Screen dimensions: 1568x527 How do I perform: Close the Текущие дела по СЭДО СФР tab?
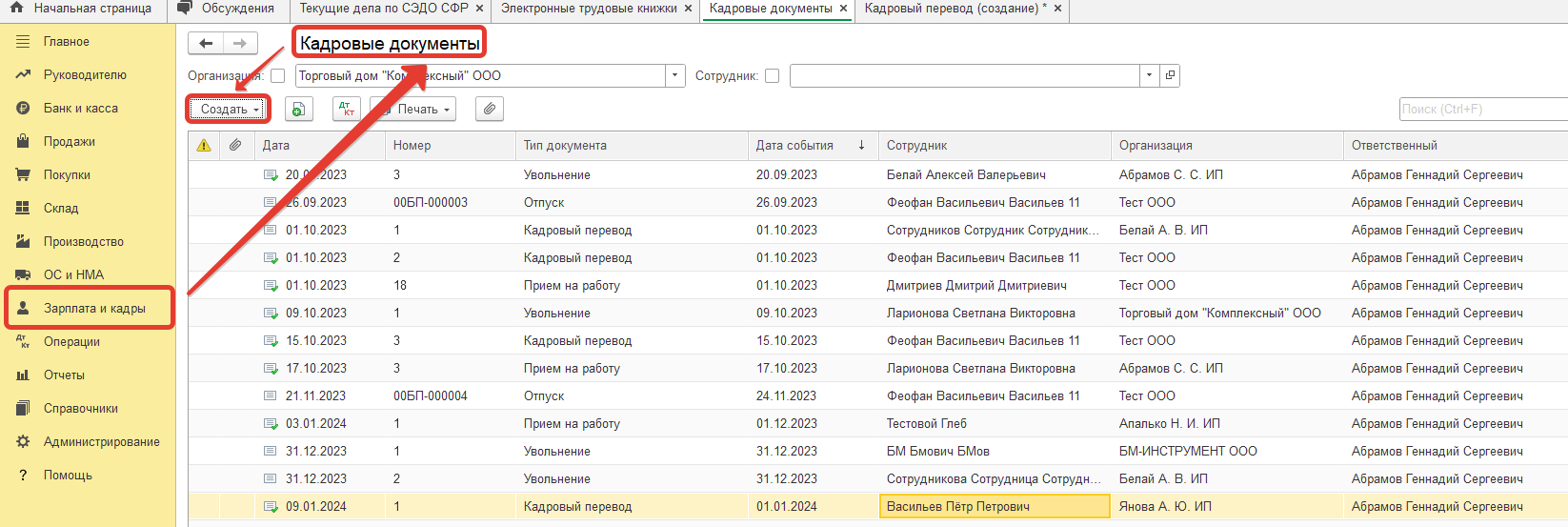[479, 9]
